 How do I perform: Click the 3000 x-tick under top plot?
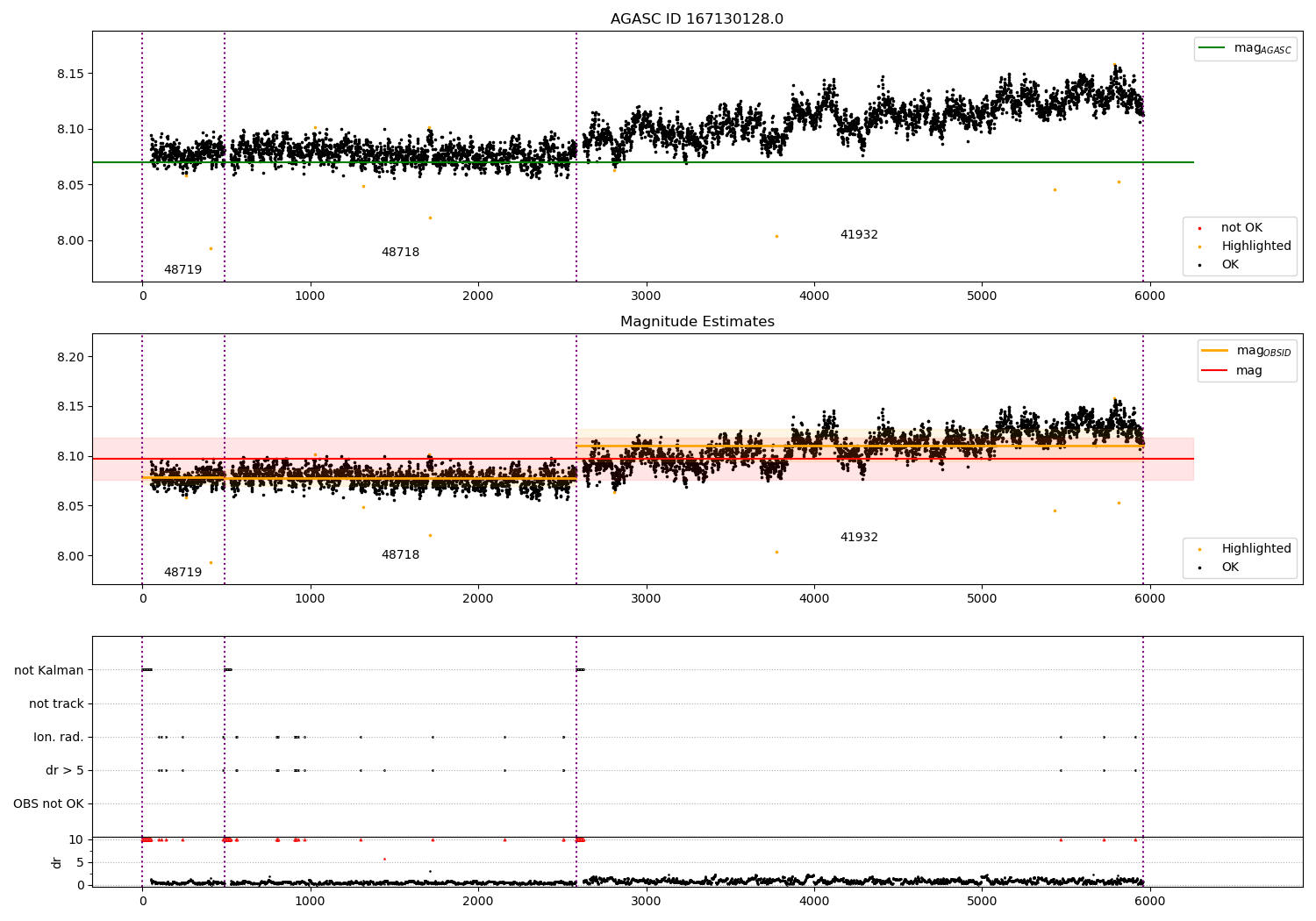[x=647, y=296]
